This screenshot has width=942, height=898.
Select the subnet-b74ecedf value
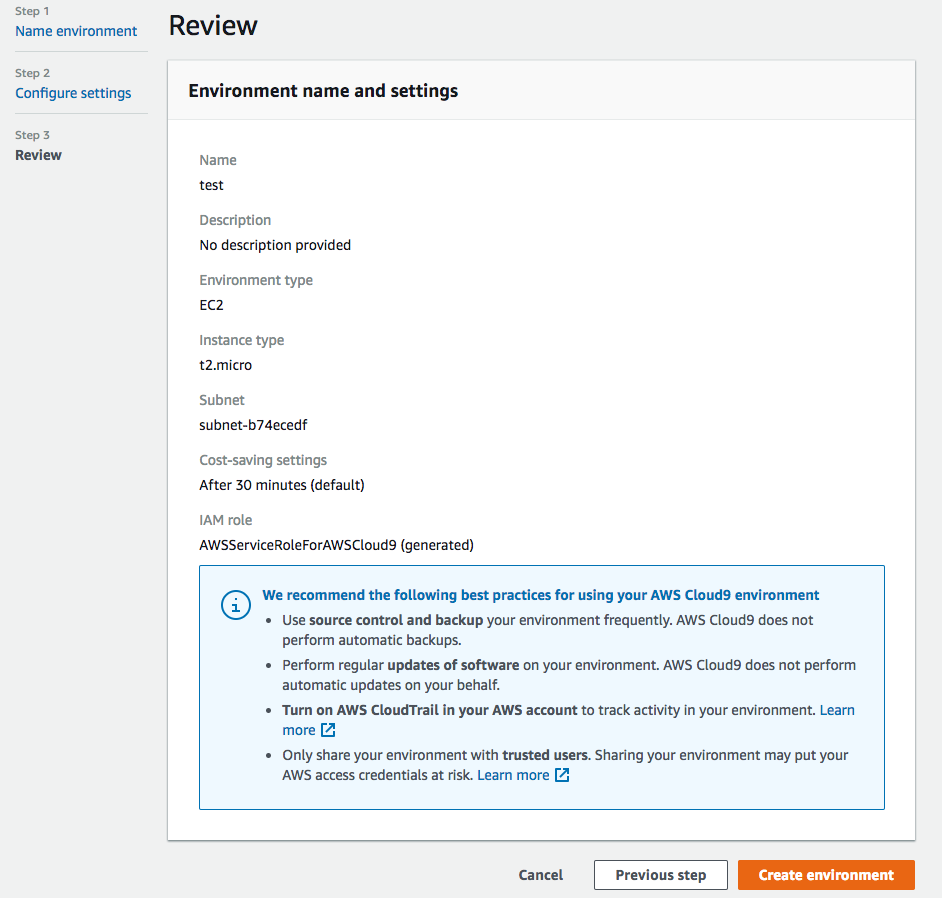[254, 424]
